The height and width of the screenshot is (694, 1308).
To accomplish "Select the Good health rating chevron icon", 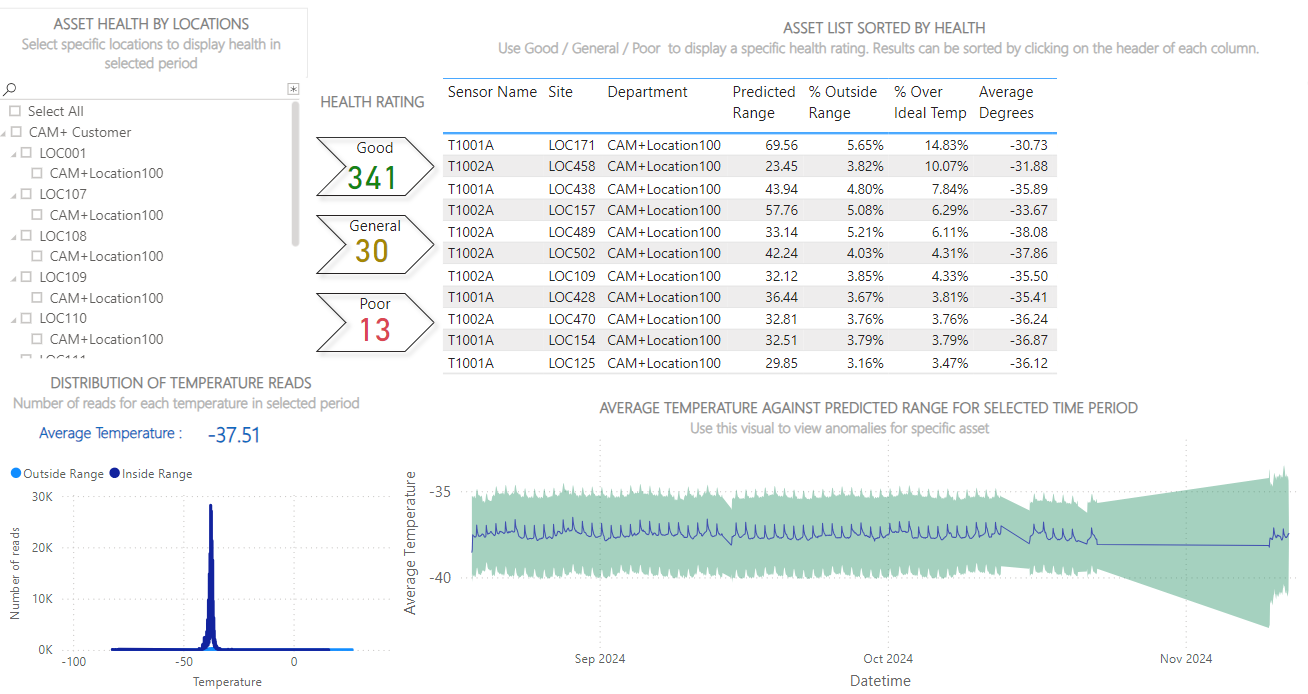I will (x=372, y=165).
